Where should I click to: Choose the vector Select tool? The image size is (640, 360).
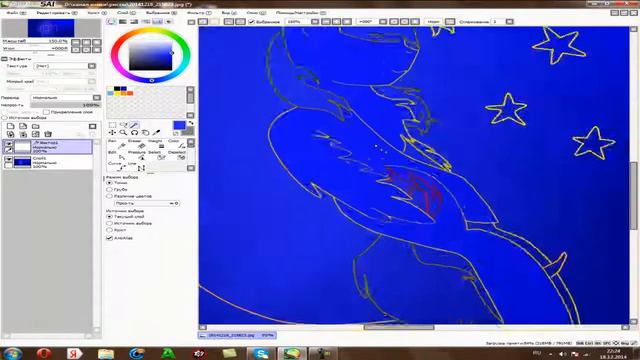point(156,155)
